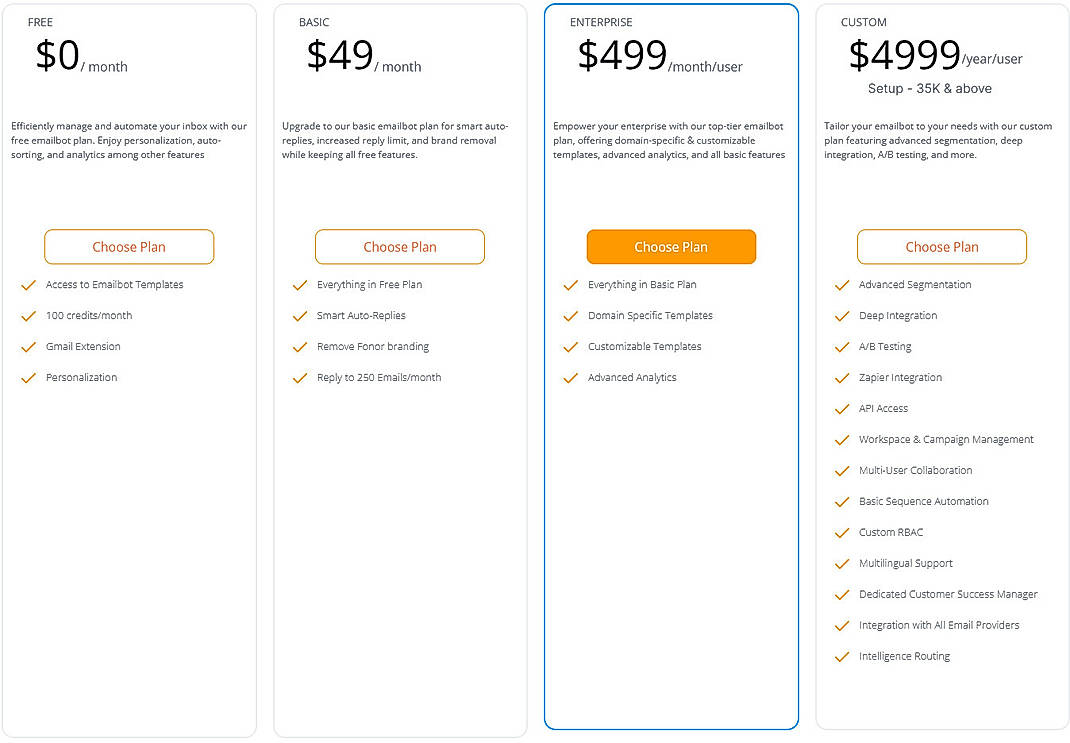The image size is (1070, 743).
Task: Click the checkmark next to Intelligence Routing
Action: point(841,656)
